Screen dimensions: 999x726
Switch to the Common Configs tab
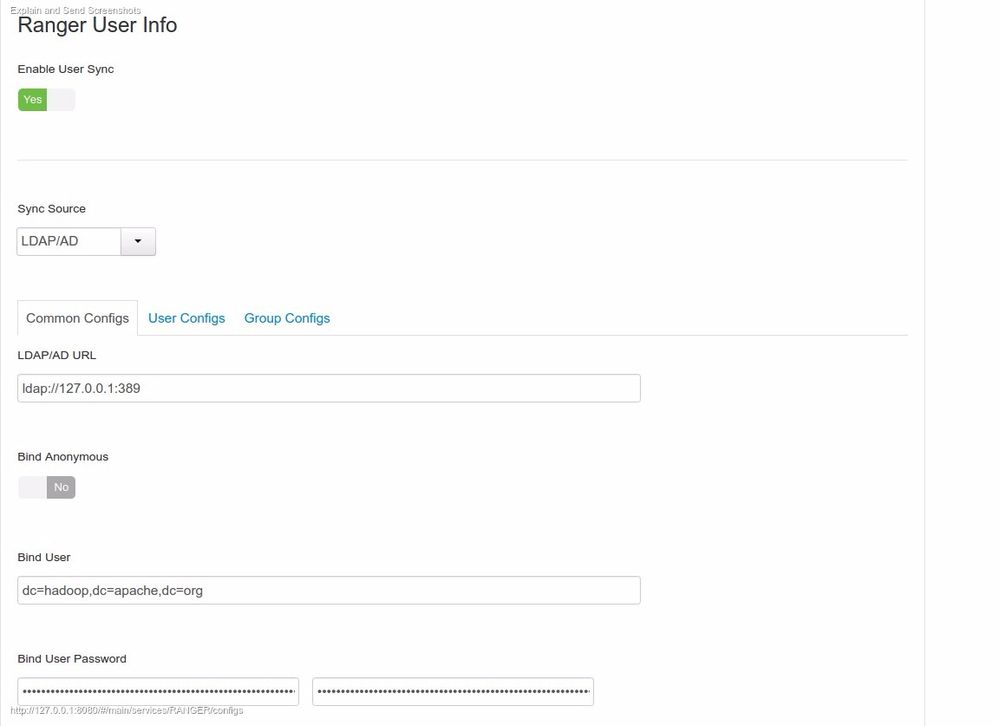77,318
